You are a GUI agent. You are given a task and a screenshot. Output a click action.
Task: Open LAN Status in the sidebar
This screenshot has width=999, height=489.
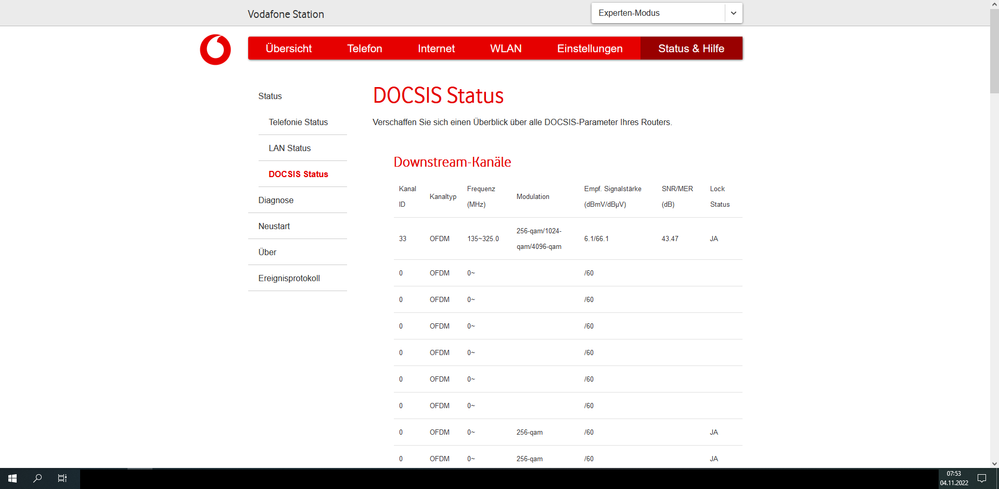pos(290,148)
